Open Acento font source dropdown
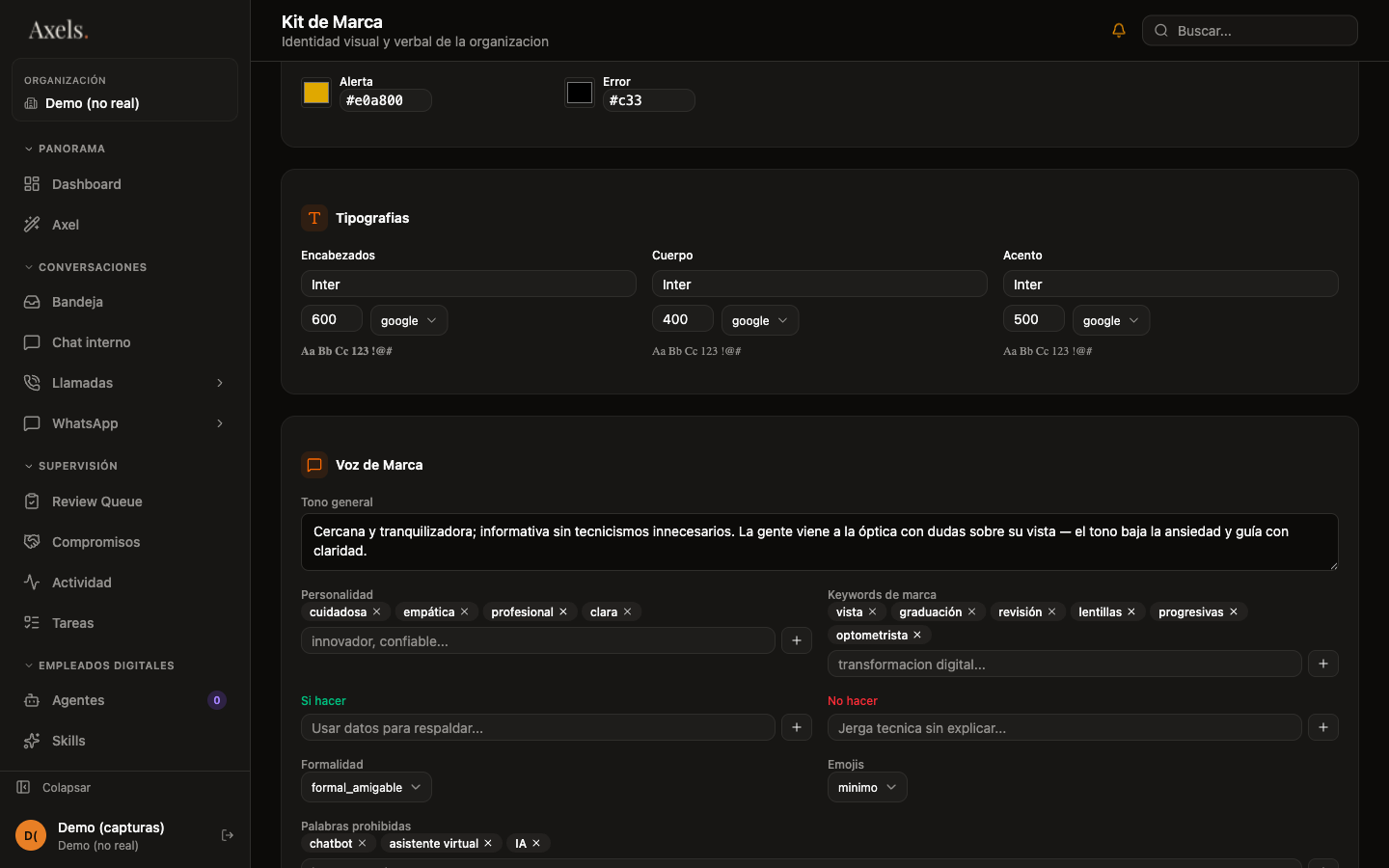Image resolution: width=1389 pixels, height=868 pixels. point(1111,320)
